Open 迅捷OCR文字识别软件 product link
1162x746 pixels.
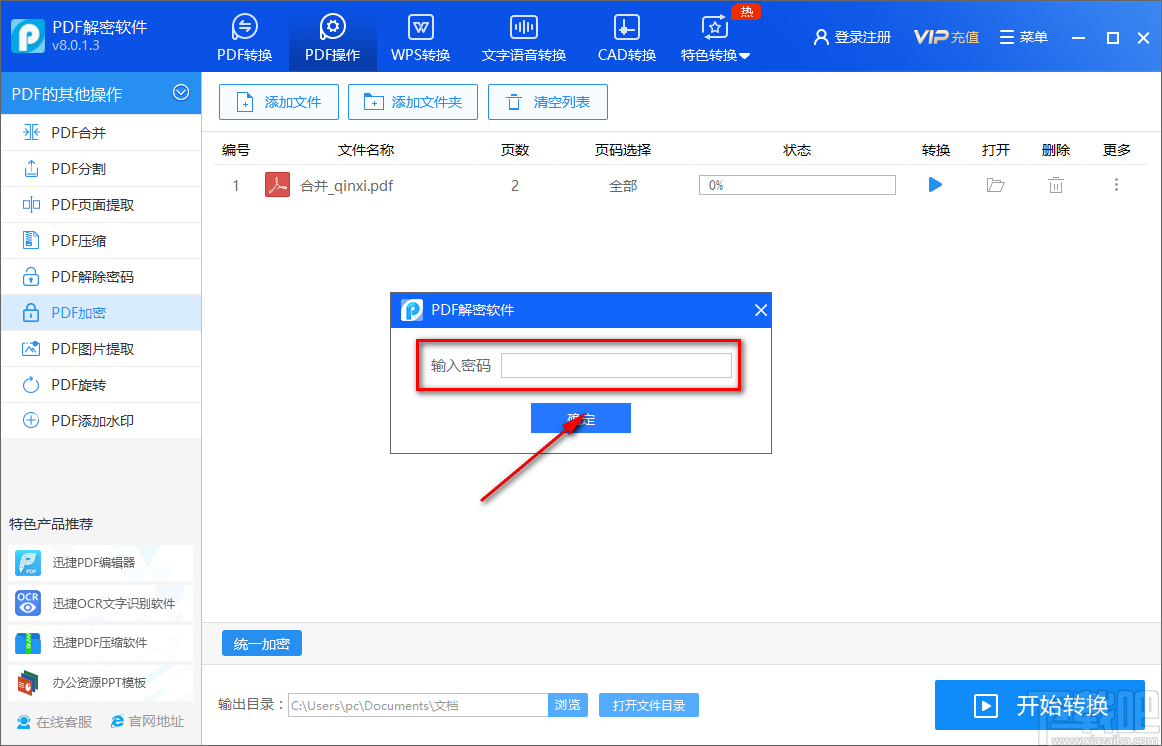101,604
